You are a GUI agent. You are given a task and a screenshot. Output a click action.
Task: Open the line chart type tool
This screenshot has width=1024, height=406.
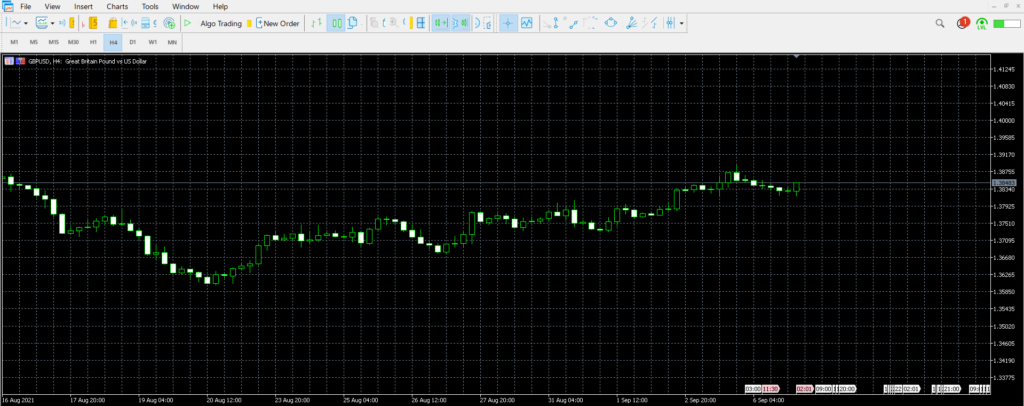[x=16, y=23]
